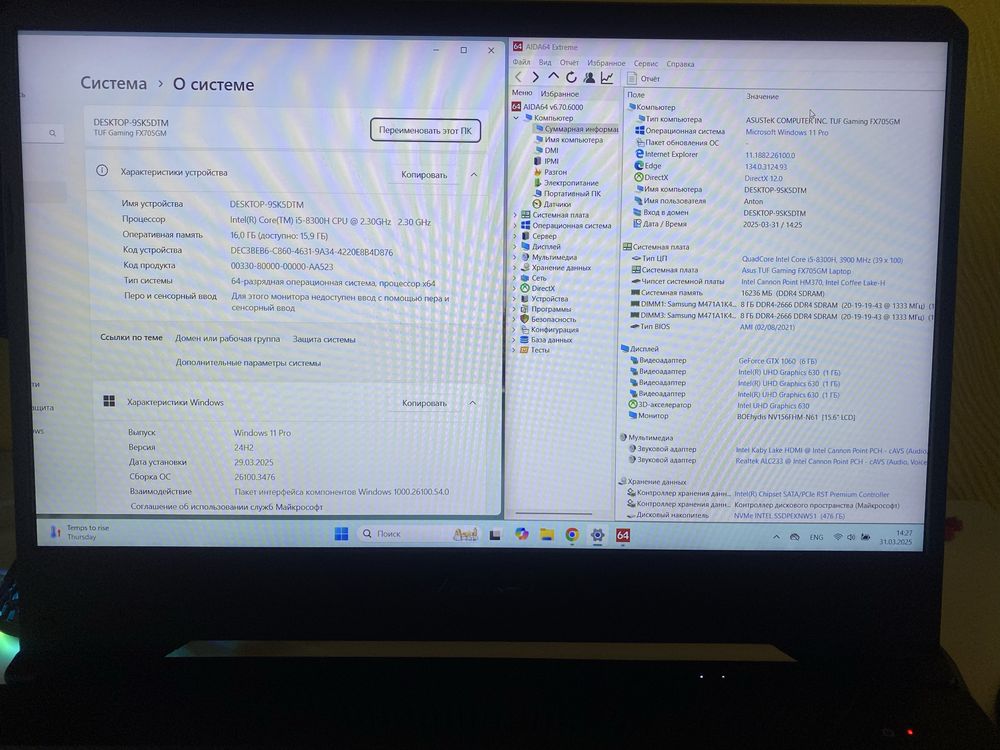Click the Безопасность shield icon in tree

pos(525,319)
